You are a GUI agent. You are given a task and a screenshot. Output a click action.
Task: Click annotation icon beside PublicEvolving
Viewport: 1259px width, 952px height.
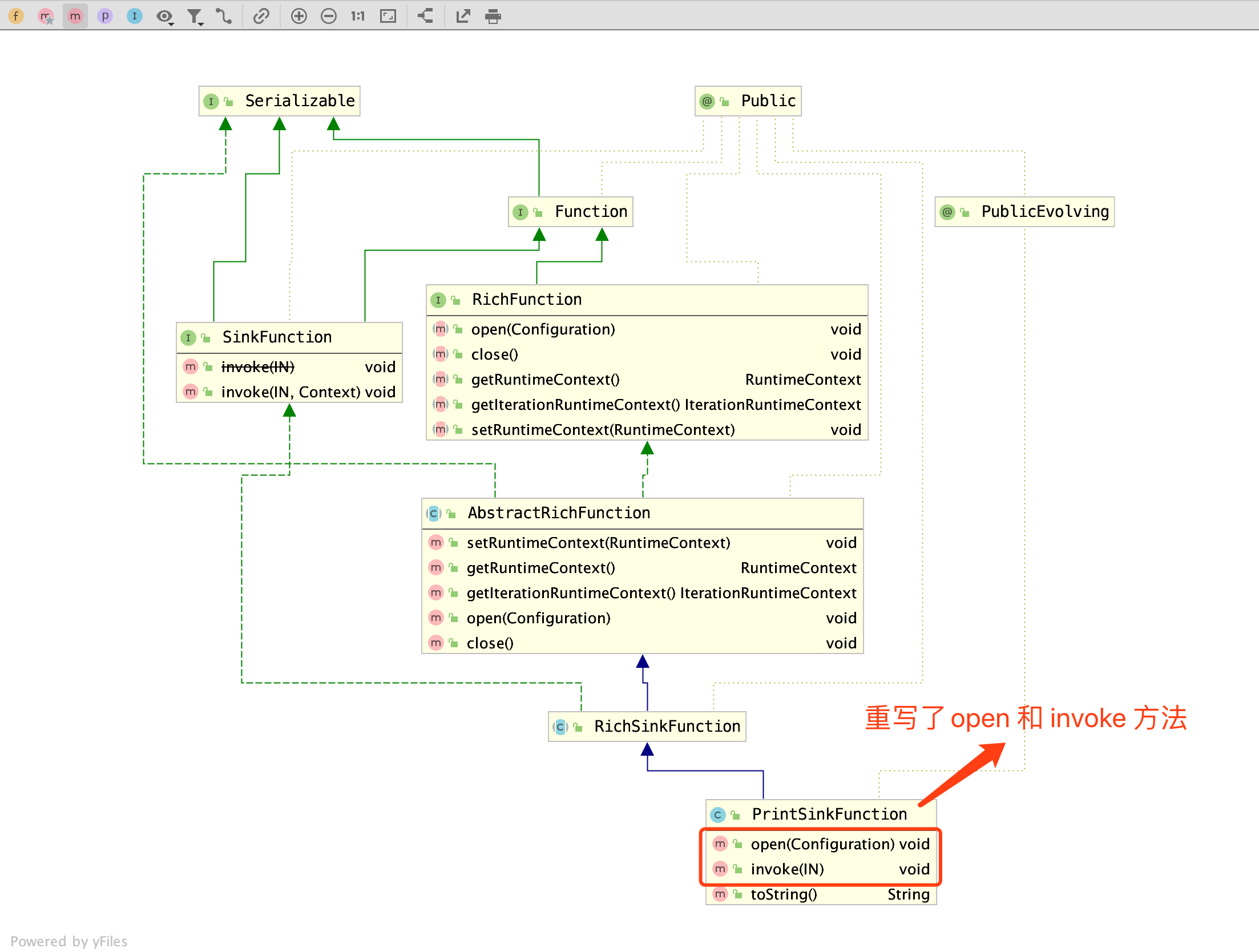pyautogui.click(x=947, y=212)
